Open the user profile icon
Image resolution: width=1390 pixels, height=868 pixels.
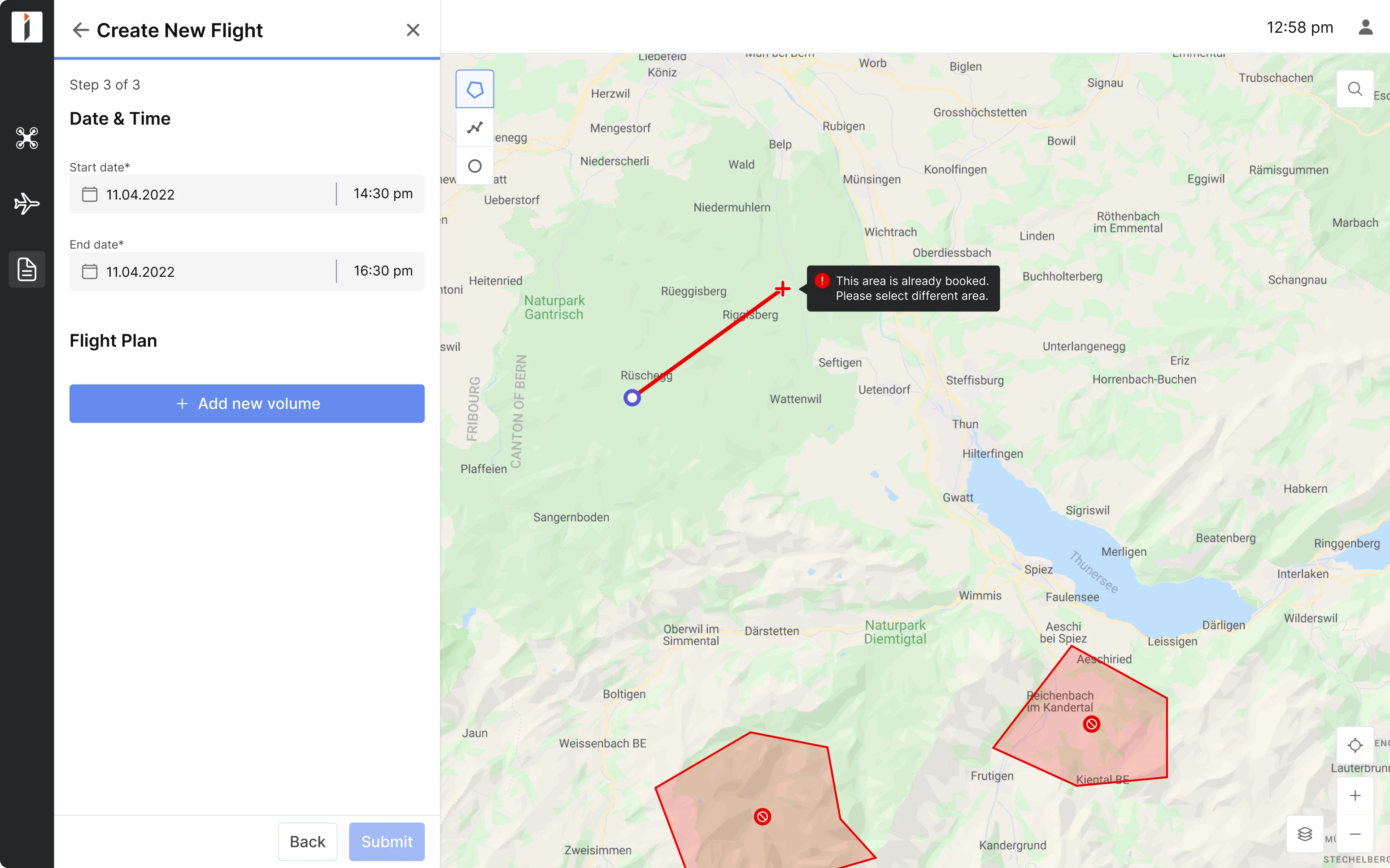click(1365, 27)
